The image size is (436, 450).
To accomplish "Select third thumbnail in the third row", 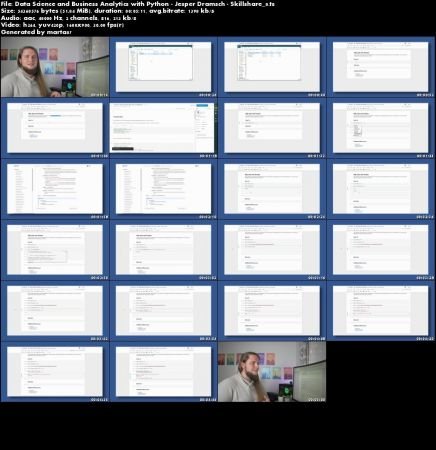I will click(x=272, y=189).
